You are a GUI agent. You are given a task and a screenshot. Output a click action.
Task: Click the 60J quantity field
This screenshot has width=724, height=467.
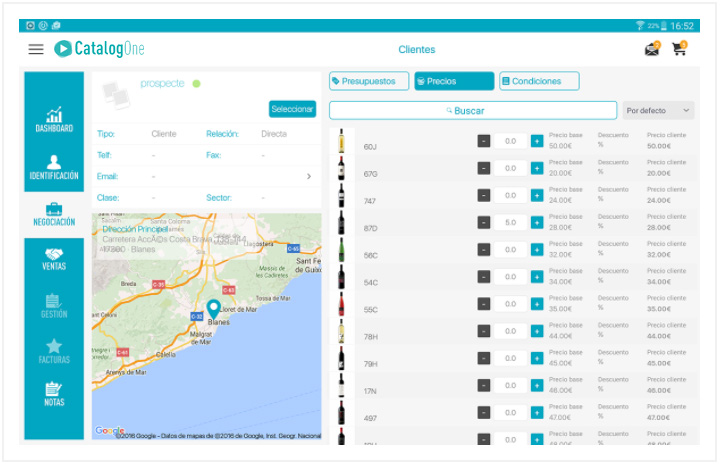point(510,141)
